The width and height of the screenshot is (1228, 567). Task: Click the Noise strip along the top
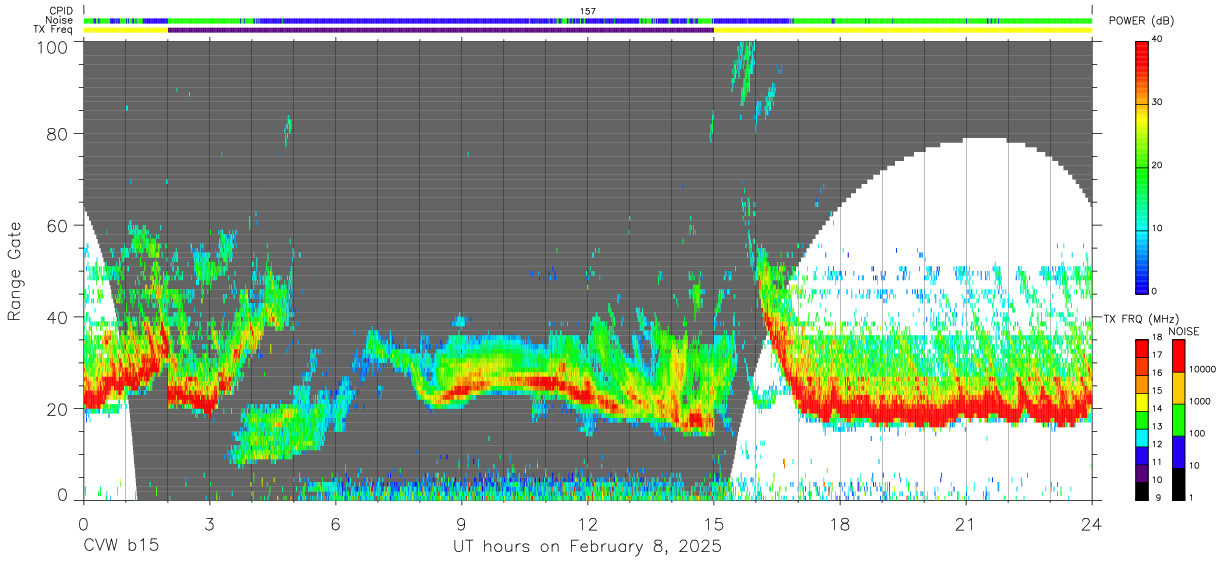pos(587,20)
